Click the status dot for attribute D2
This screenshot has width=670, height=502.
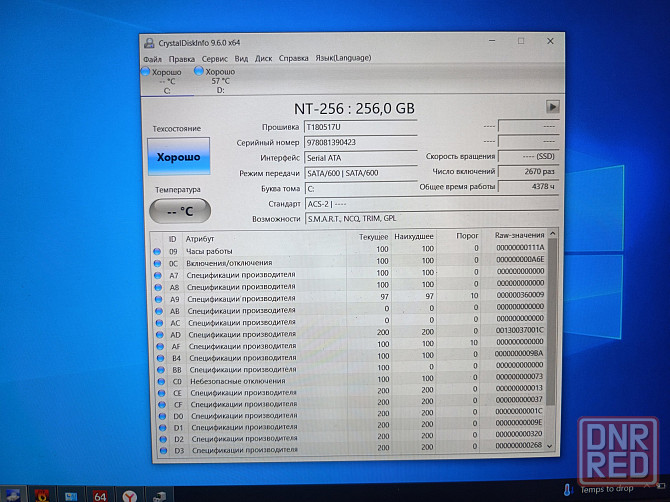point(163,439)
